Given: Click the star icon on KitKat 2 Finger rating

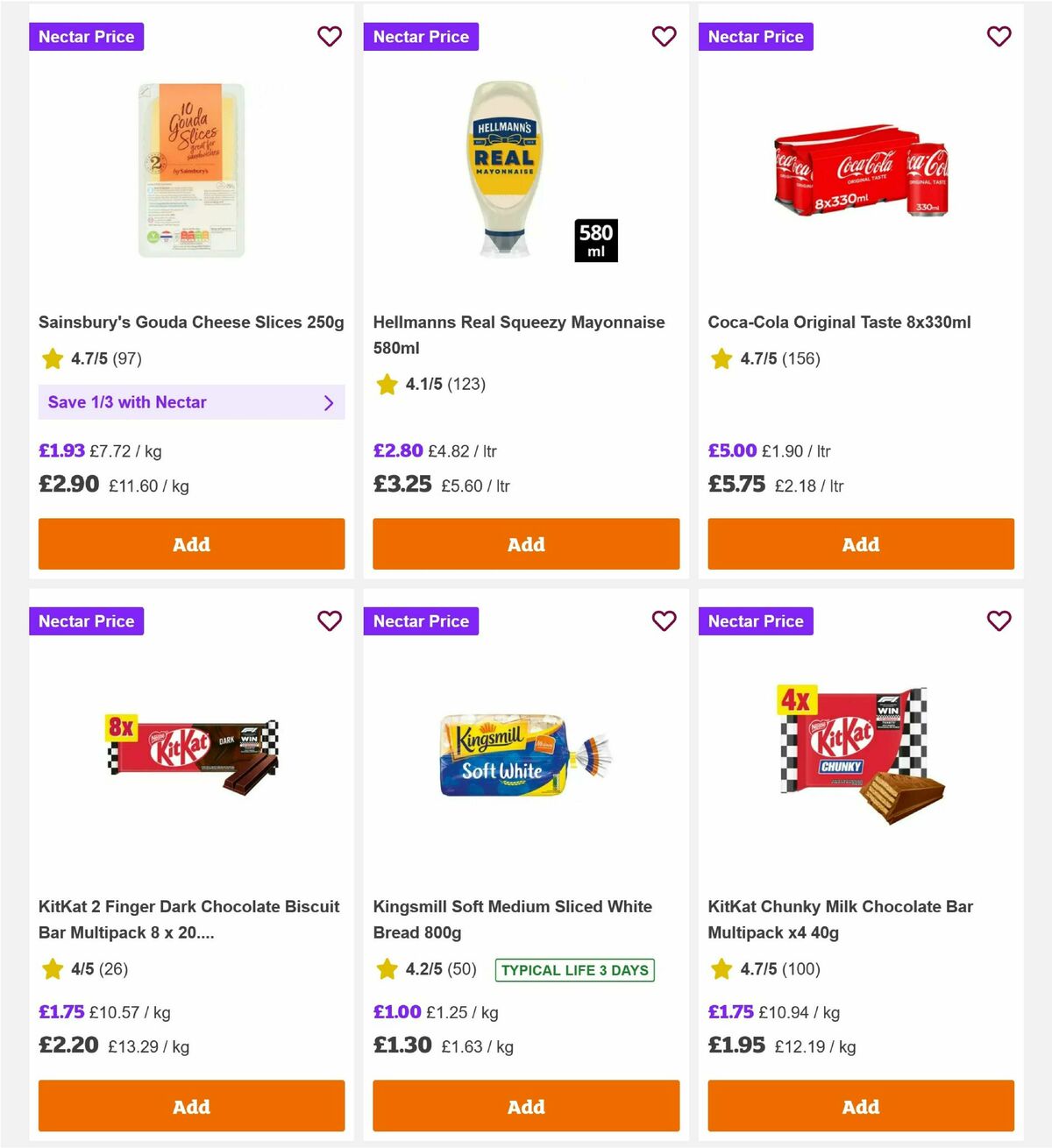Looking at the screenshot, I should [x=51, y=969].
